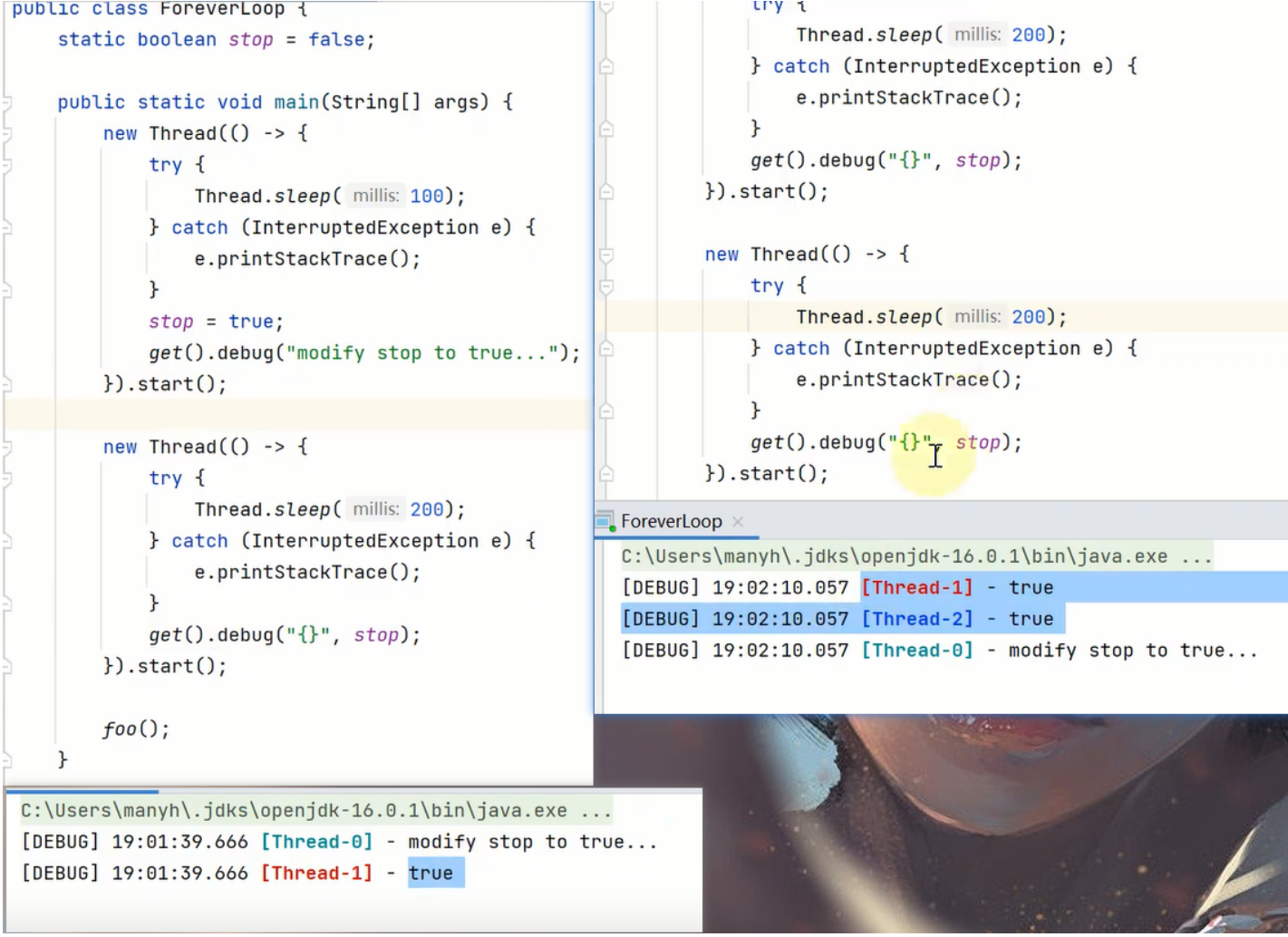Click the Thread-2 label in console output
The height and width of the screenshot is (937, 1288).
(x=916, y=619)
